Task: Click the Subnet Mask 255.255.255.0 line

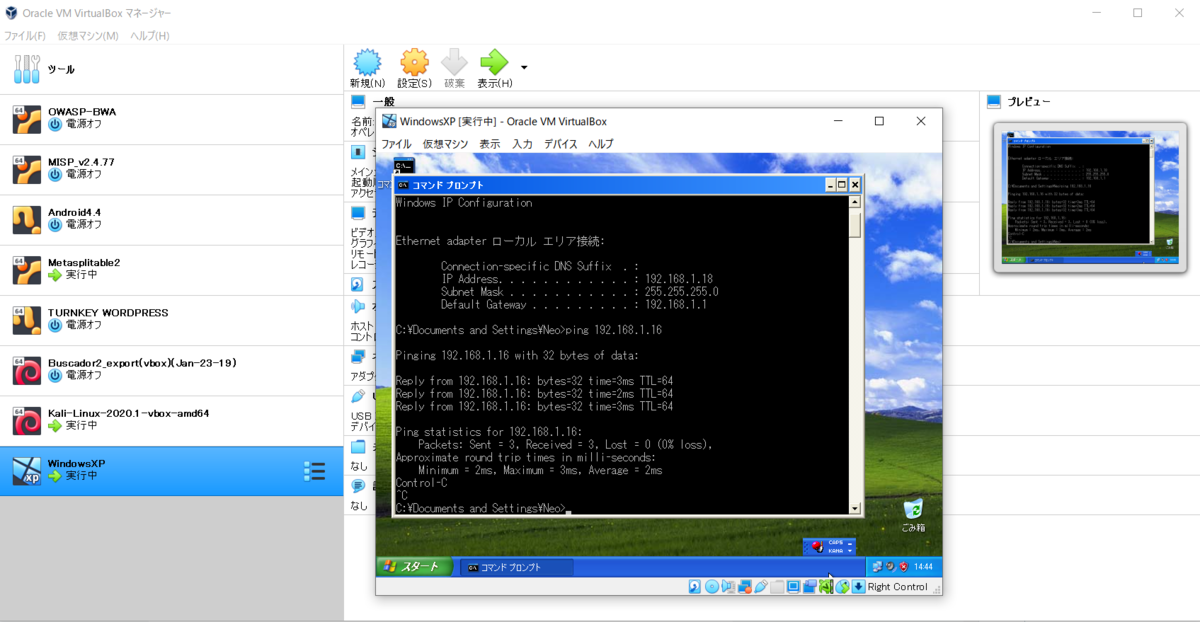Action: pos(579,292)
